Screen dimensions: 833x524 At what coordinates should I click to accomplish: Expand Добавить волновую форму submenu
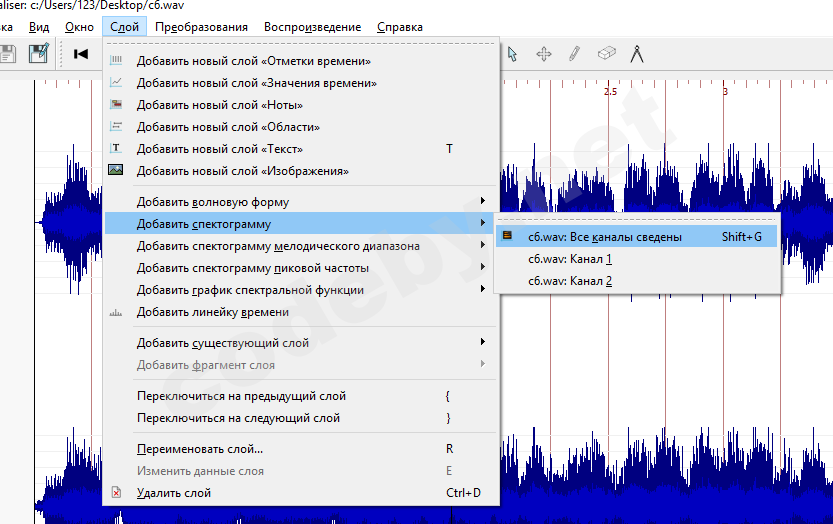tap(302, 202)
